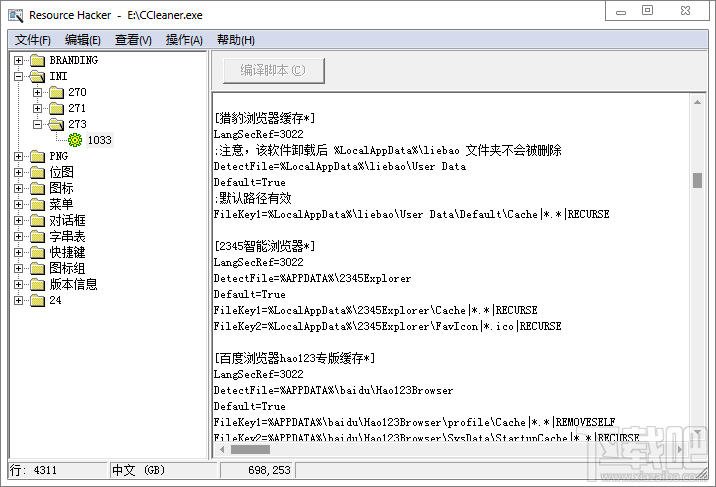Click the 编译脚本(C) button

274,71
